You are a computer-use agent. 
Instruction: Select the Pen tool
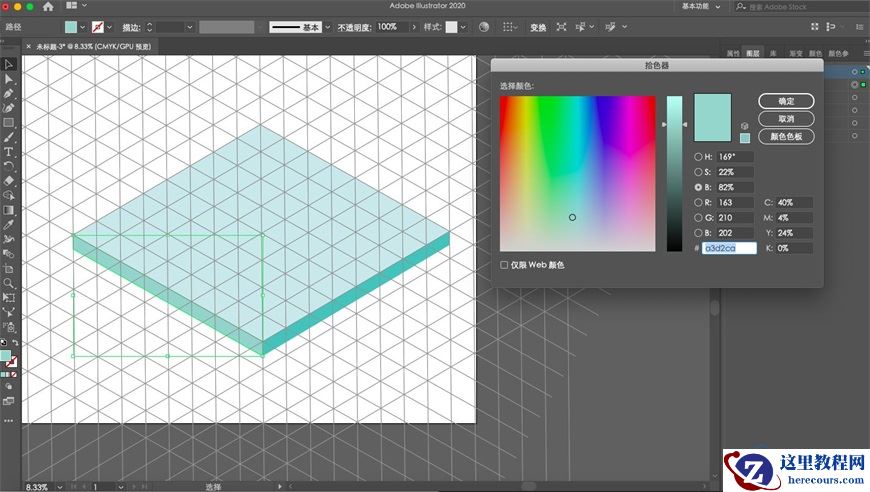8,94
